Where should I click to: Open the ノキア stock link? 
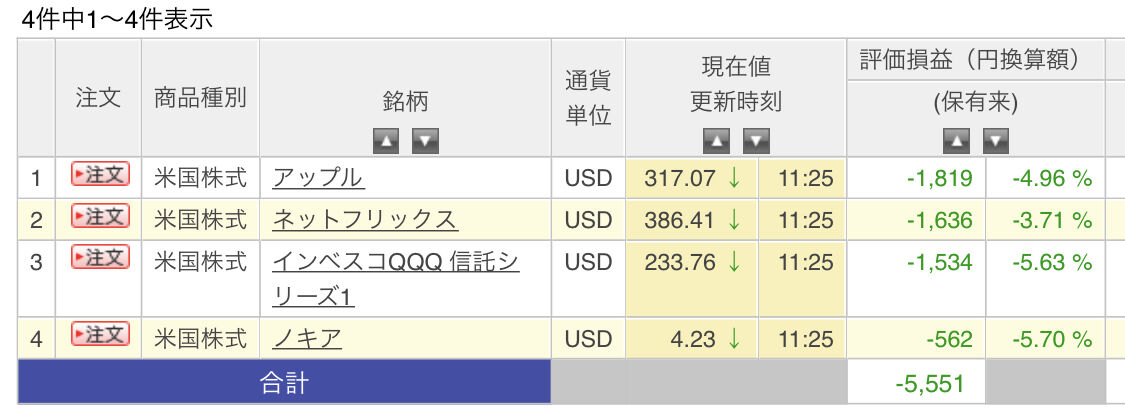(307, 339)
